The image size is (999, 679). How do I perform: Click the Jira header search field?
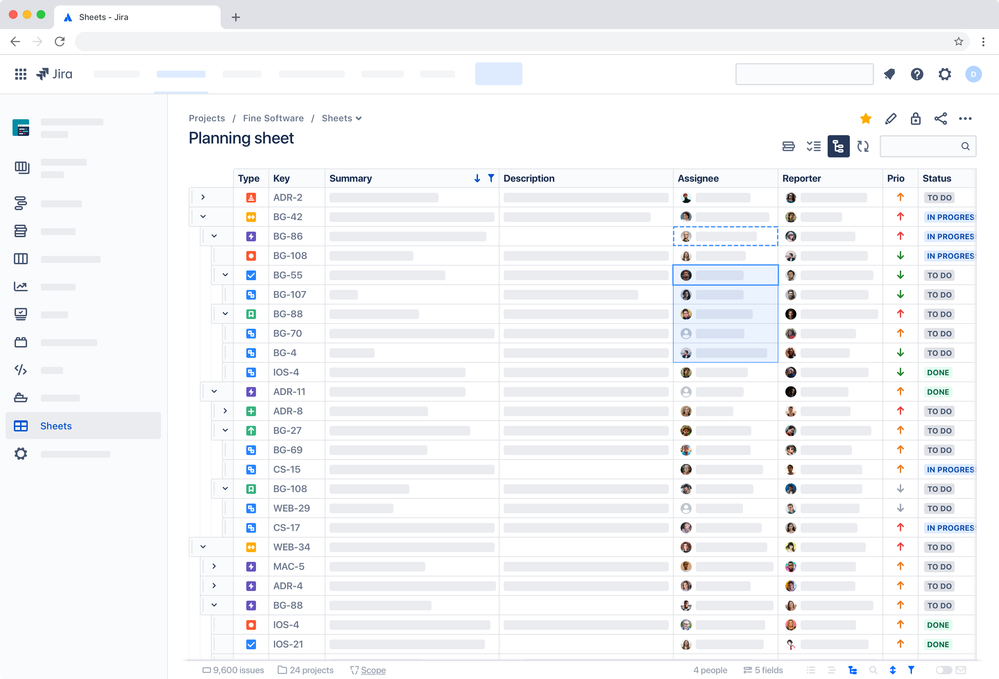[x=804, y=74]
